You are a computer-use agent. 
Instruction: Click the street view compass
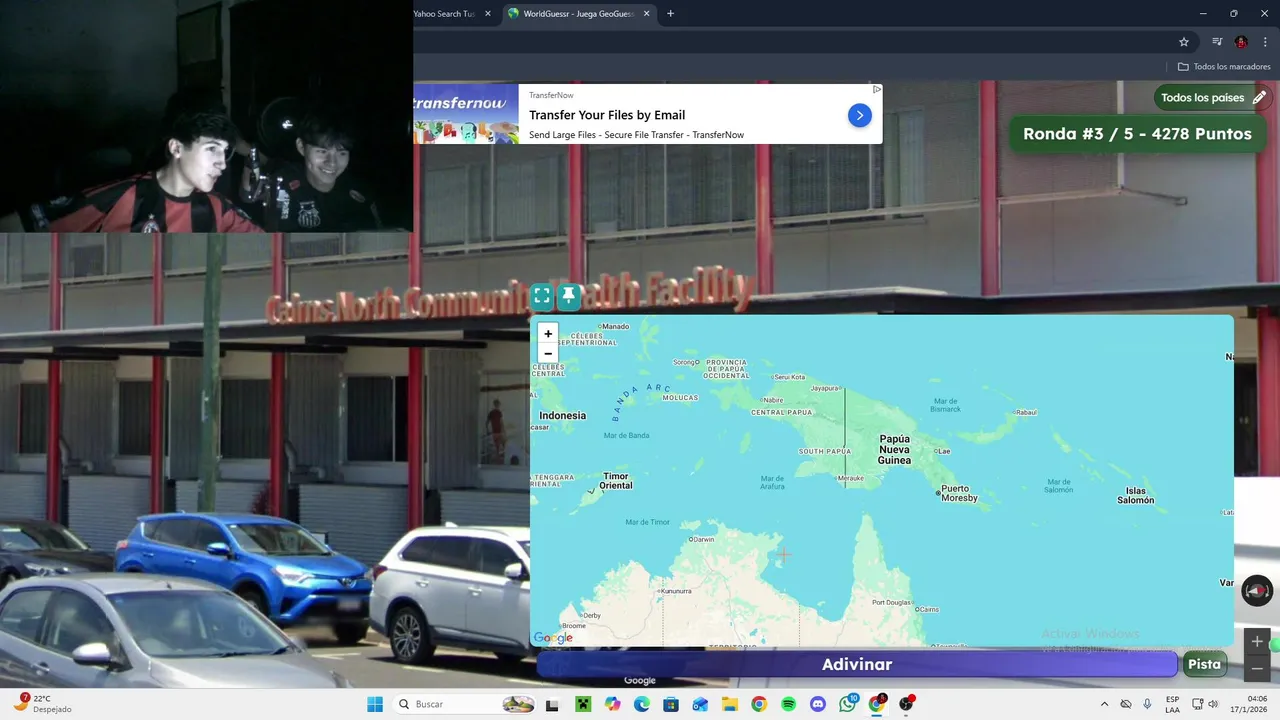pyautogui.click(x=1257, y=590)
